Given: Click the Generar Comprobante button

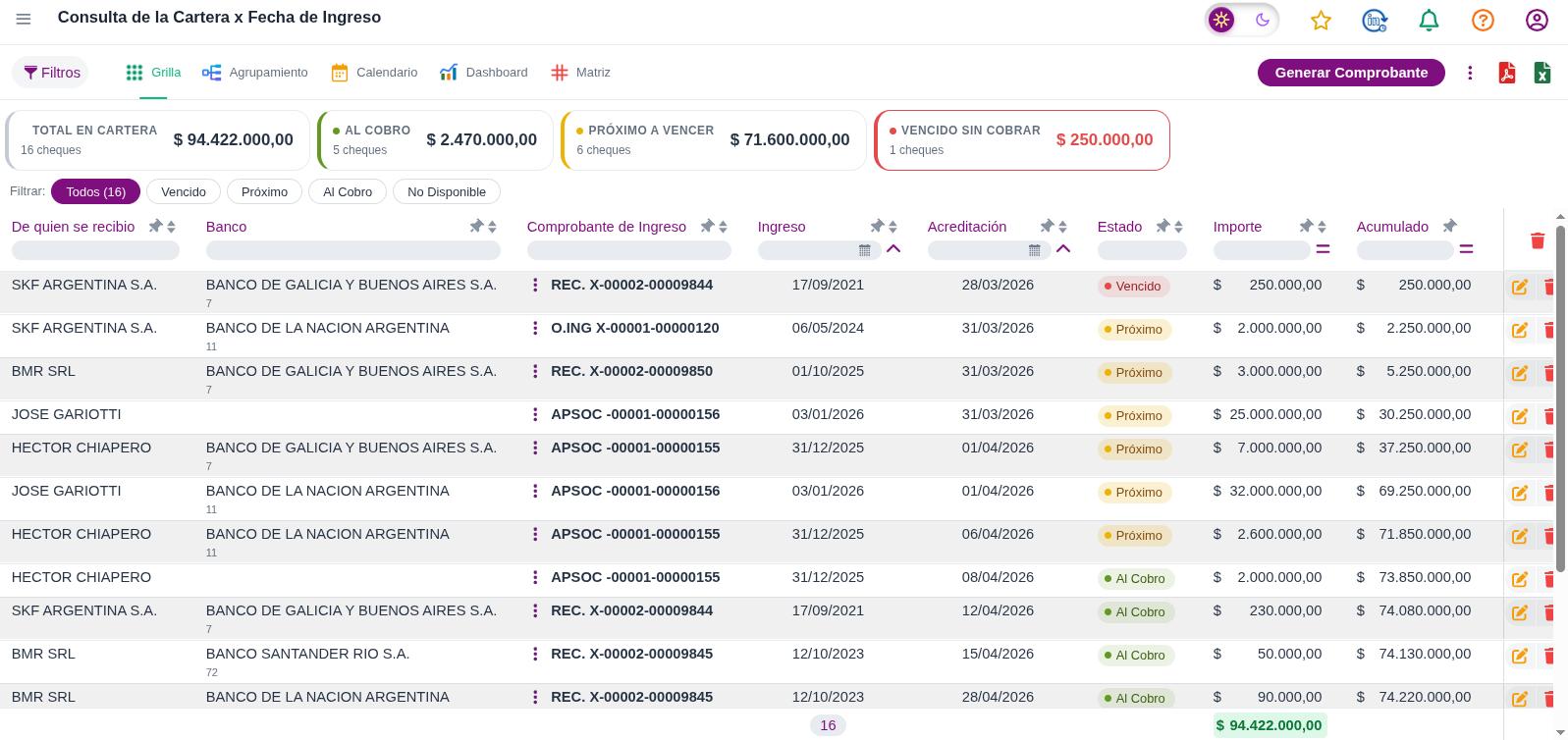Looking at the screenshot, I should pyautogui.click(x=1351, y=73).
